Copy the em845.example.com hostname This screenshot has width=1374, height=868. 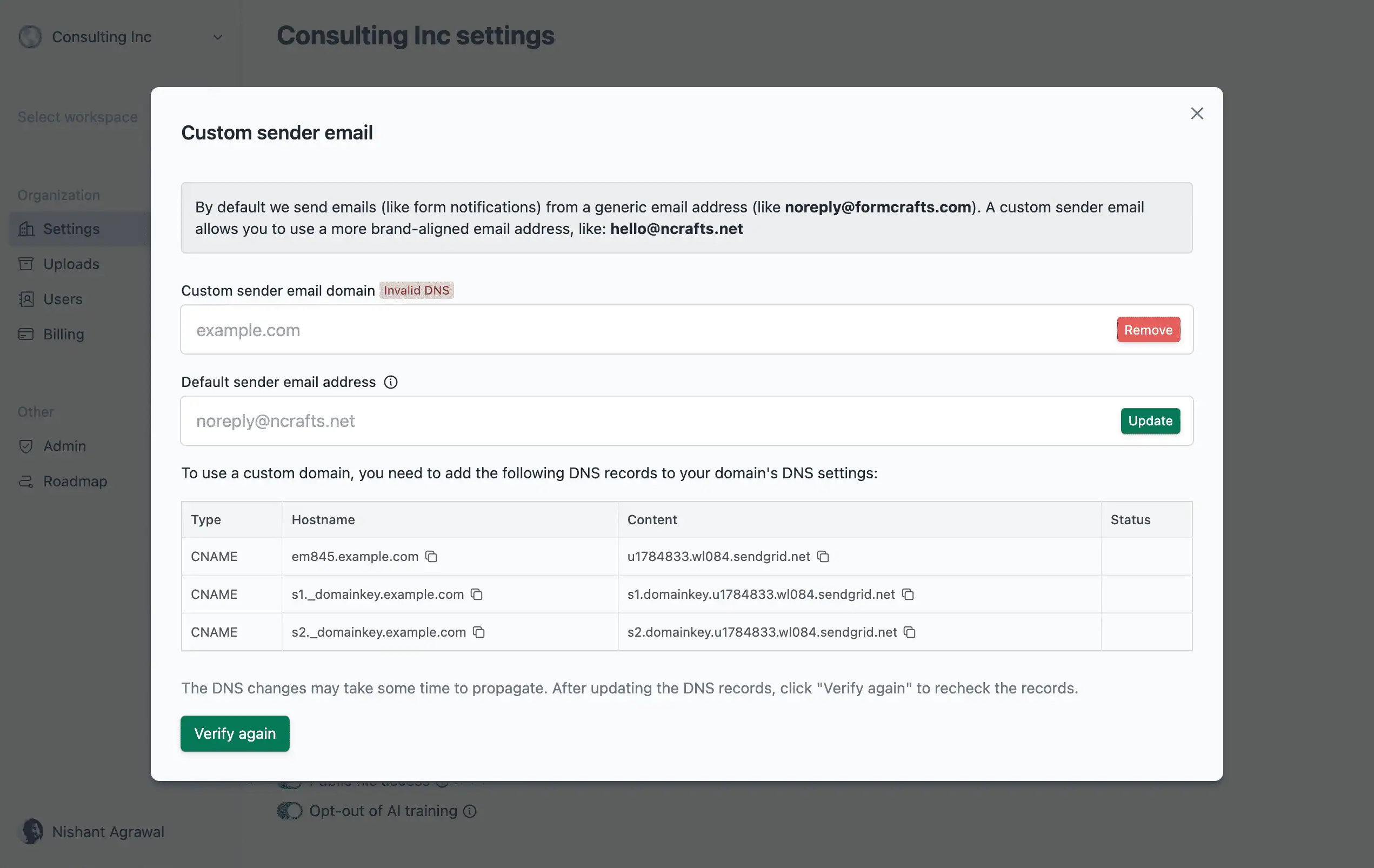431,556
